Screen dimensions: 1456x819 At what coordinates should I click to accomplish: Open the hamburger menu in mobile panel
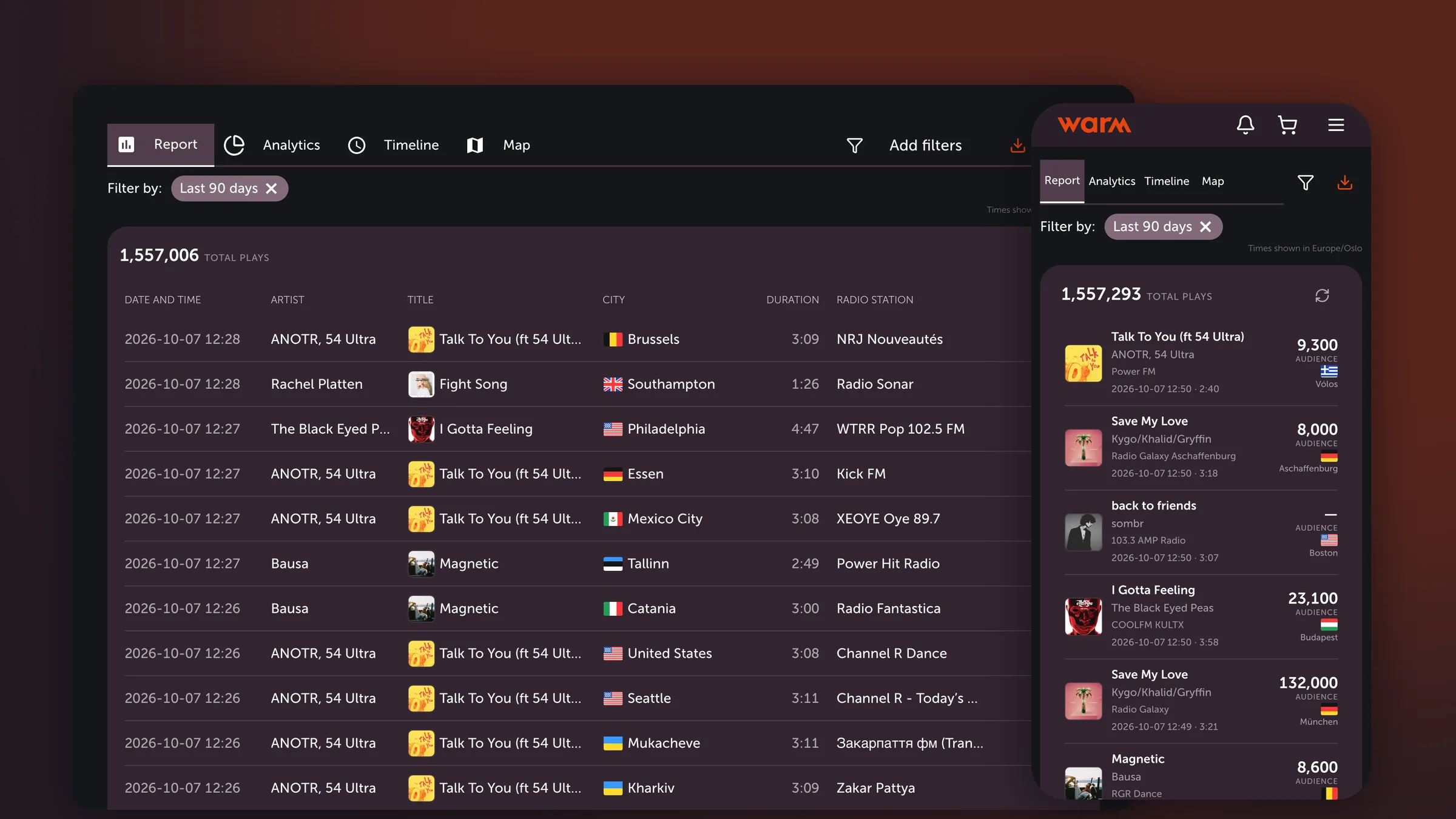[x=1336, y=125]
